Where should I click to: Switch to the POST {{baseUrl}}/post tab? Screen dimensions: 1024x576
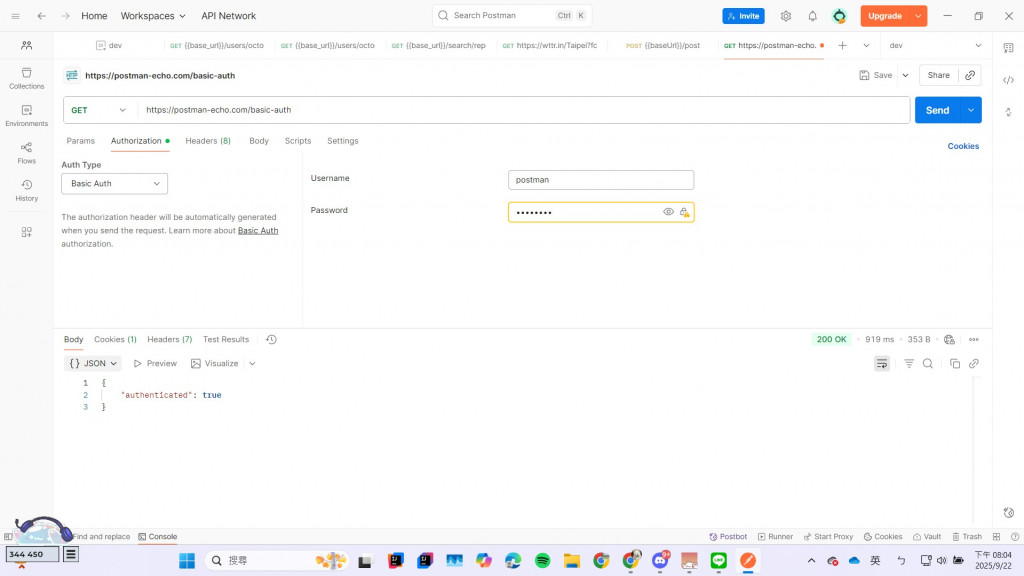(662, 45)
